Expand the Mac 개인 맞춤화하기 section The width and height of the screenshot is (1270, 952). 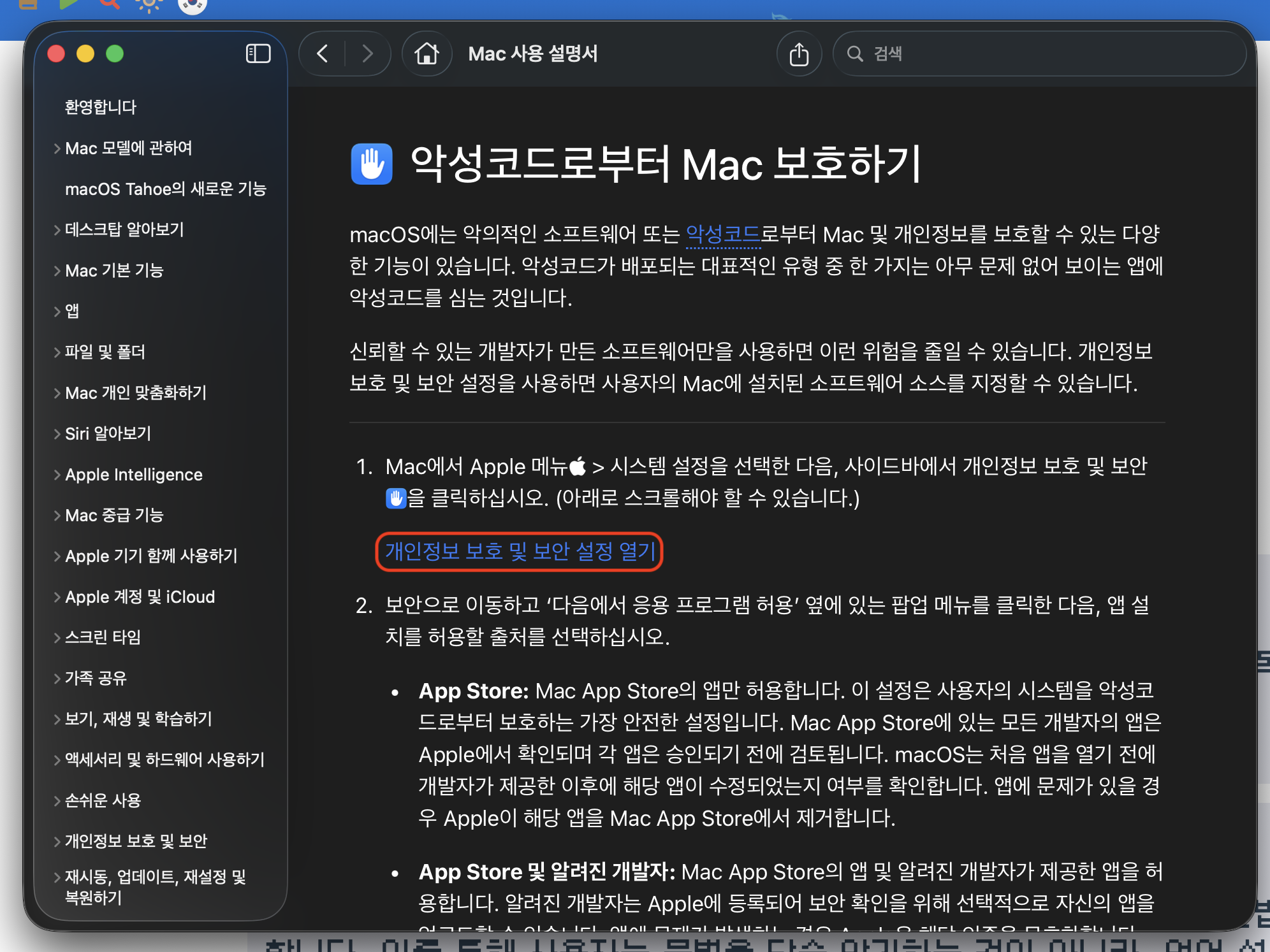pyautogui.click(x=57, y=393)
